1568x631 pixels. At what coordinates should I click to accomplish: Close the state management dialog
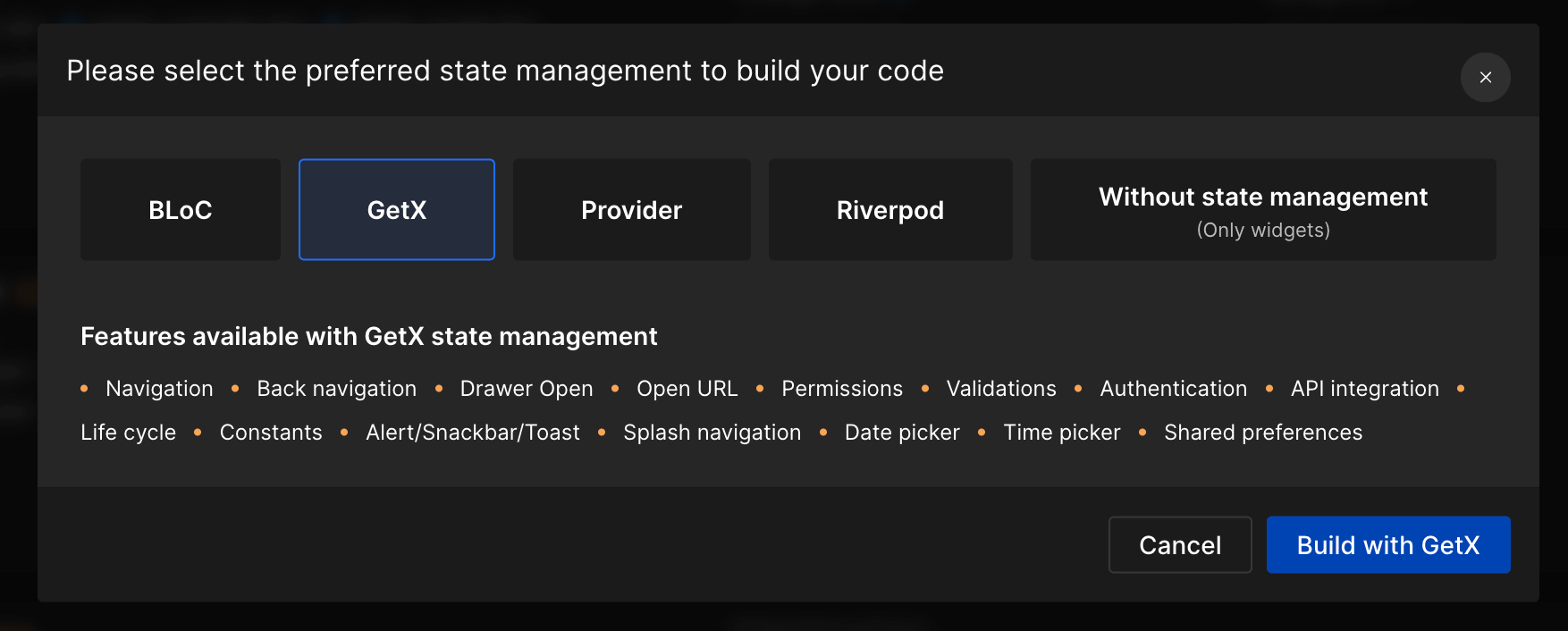point(1485,78)
